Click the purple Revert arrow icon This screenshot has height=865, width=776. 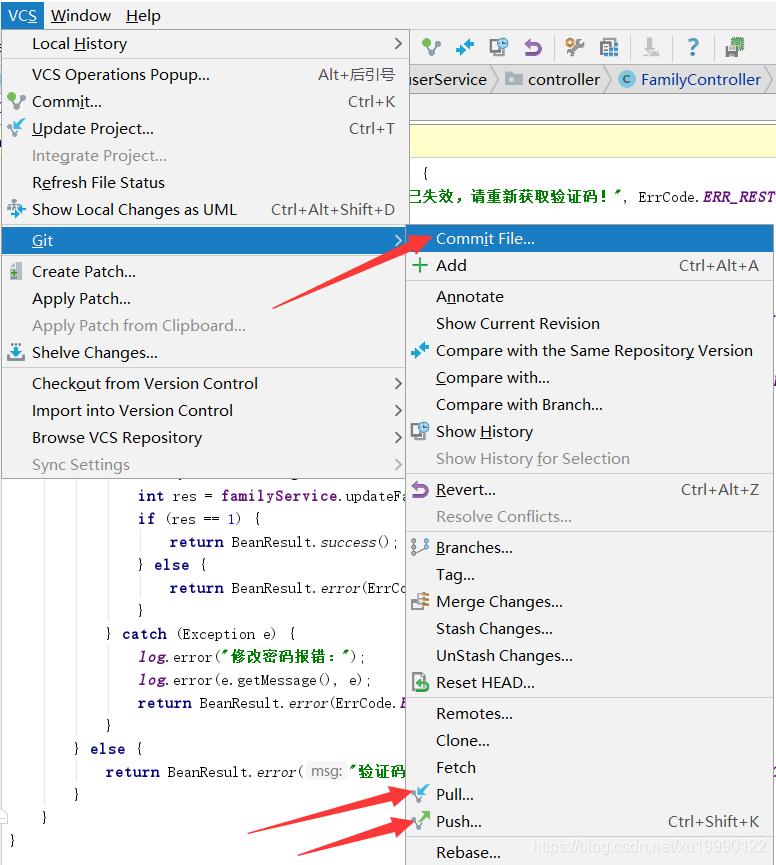pyautogui.click(x=420, y=489)
